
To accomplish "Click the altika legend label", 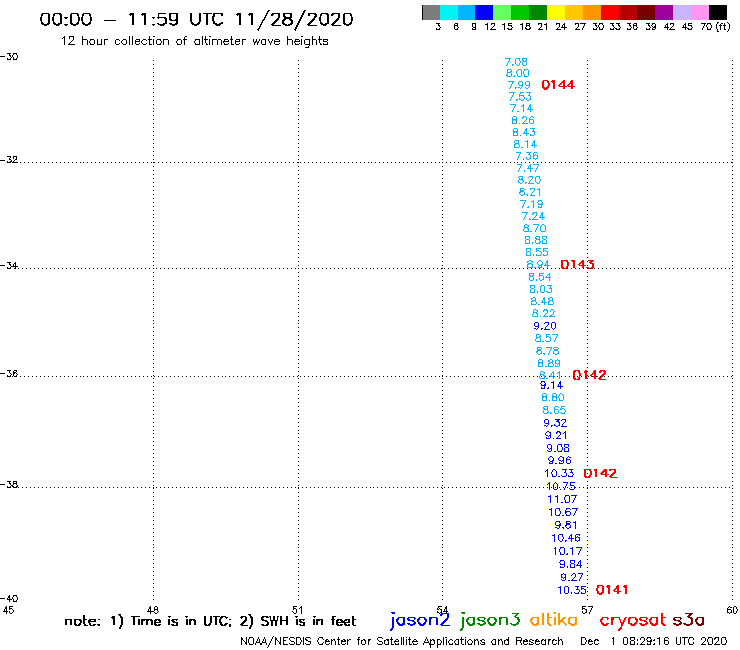I will pyautogui.click(x=553, y=620).
